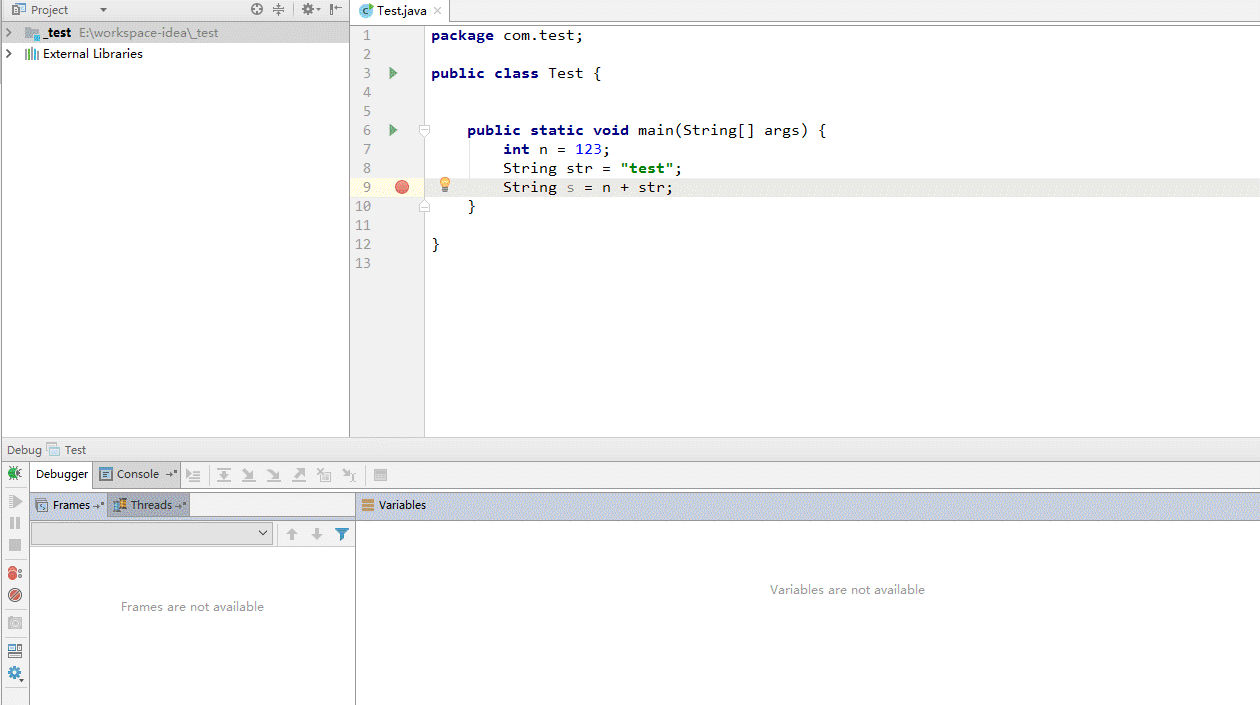Click the yellow intention lightbulb on line 9

click(x=445, y=185)
